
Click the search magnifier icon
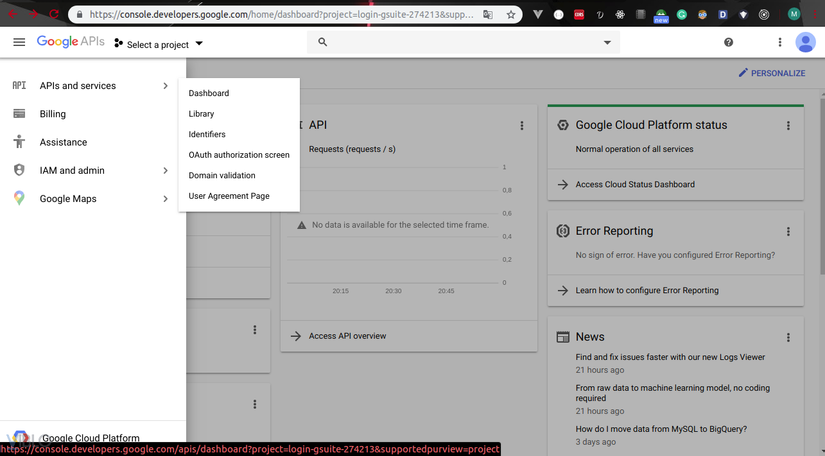coord(323,42)
